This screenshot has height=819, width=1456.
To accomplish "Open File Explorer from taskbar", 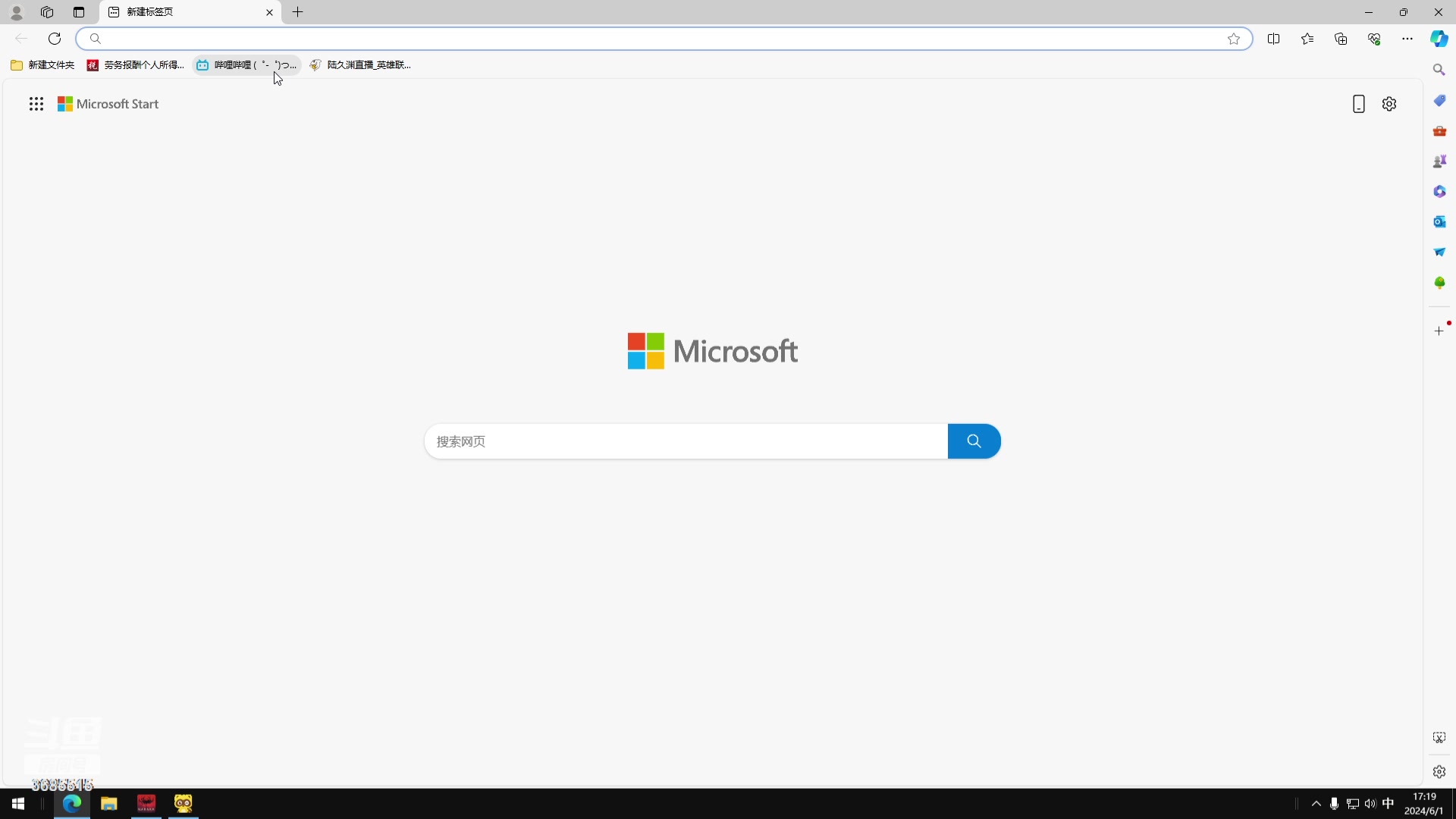I will coord(109,804).
